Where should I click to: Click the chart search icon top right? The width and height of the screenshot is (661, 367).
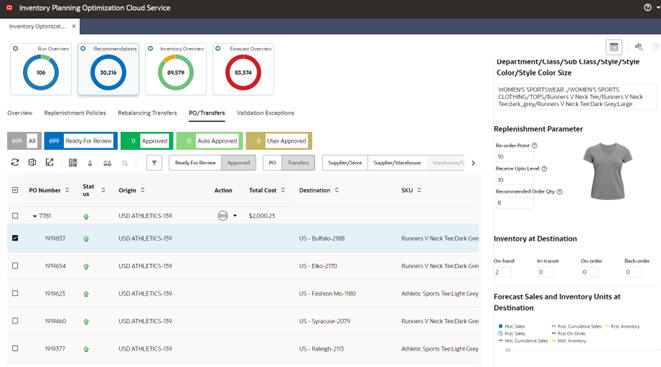(x=639, y=47)
